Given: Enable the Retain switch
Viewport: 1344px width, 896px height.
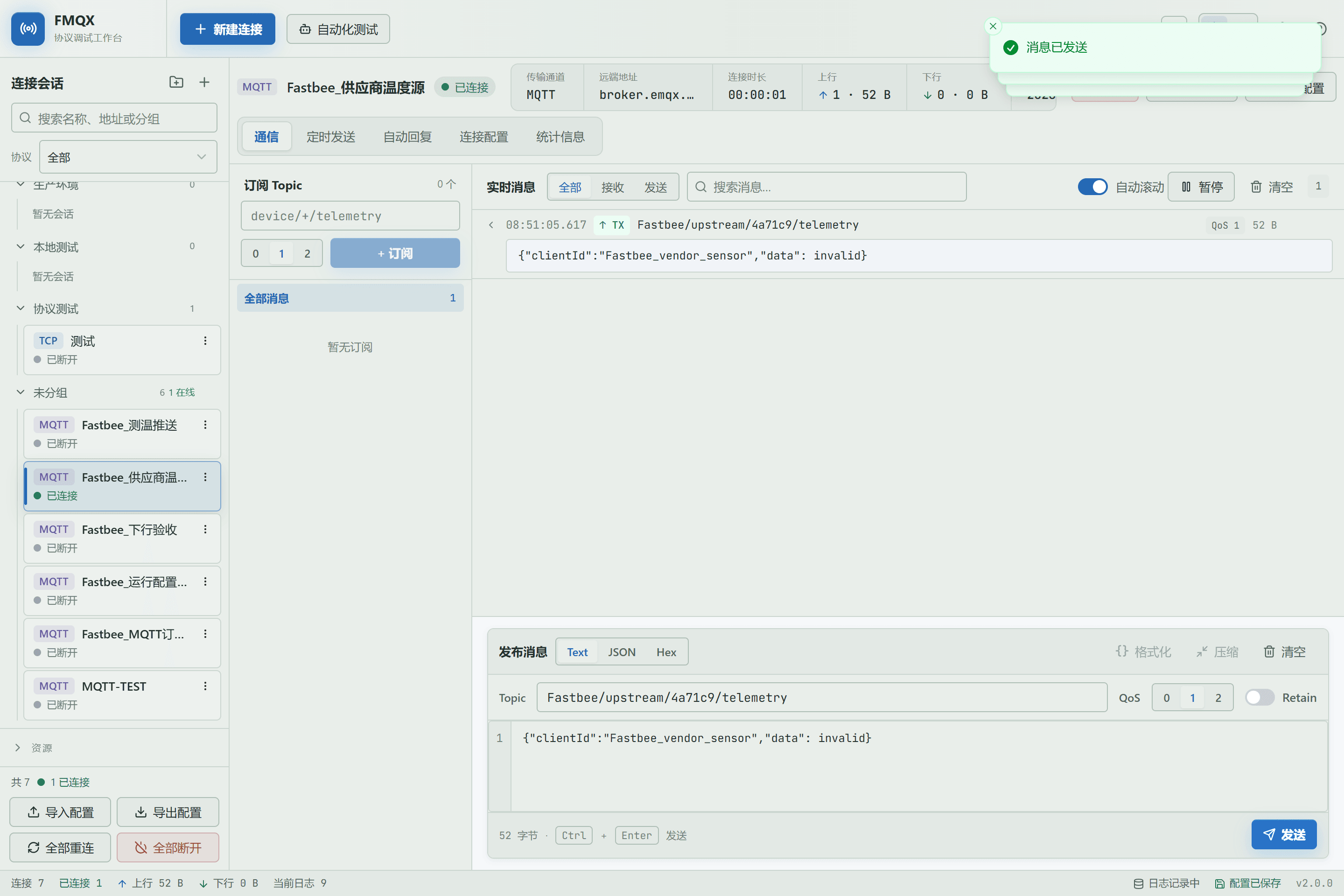Looking at the screenshot, I should (x=1260, y=697).
